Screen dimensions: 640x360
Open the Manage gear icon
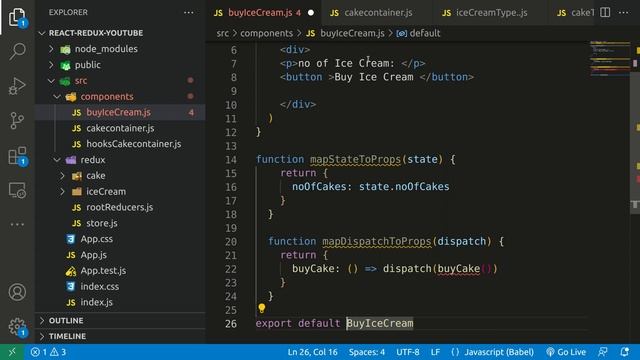pyautogui.click(x=17, y=327)
